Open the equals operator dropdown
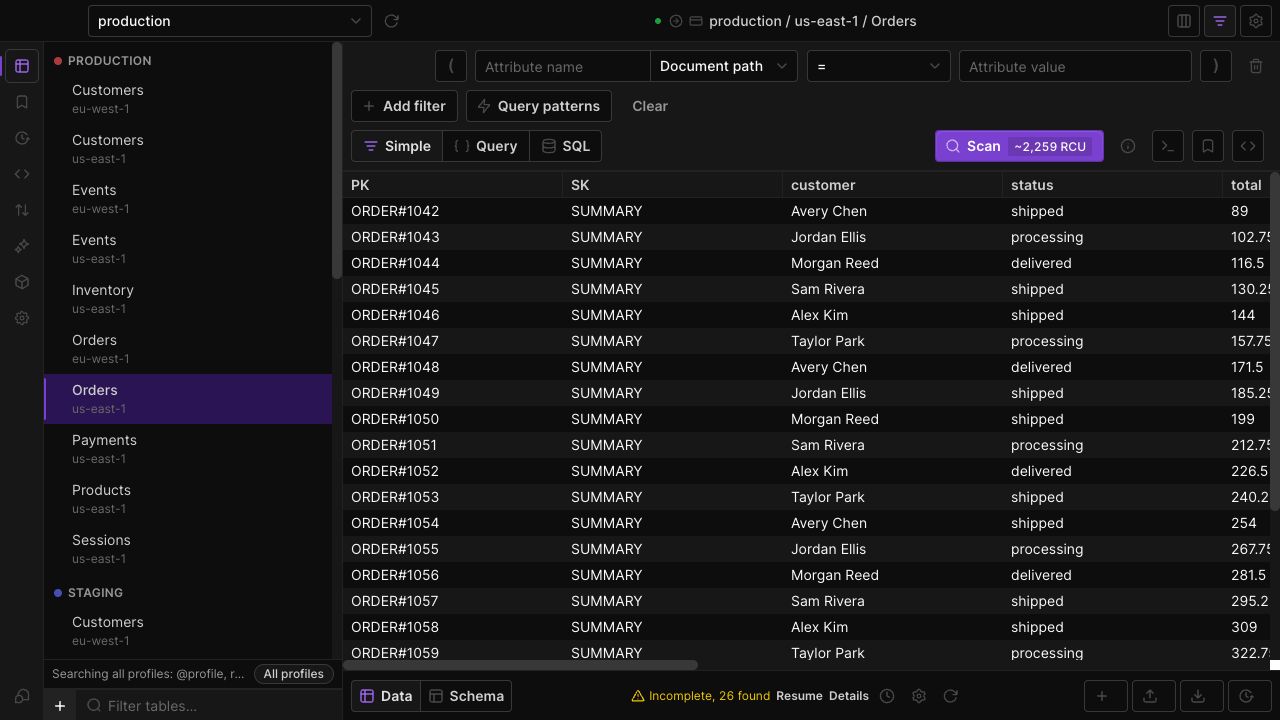Screen dimensions: 1280x720 tap(879, 66)
